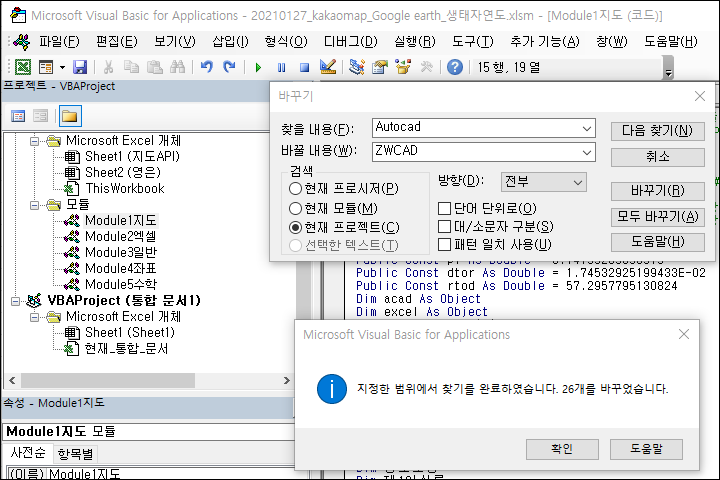Click the Paste clipboard icon
Image resolution: width=720 pixels, height=480 pixels.
click(155, 67)
